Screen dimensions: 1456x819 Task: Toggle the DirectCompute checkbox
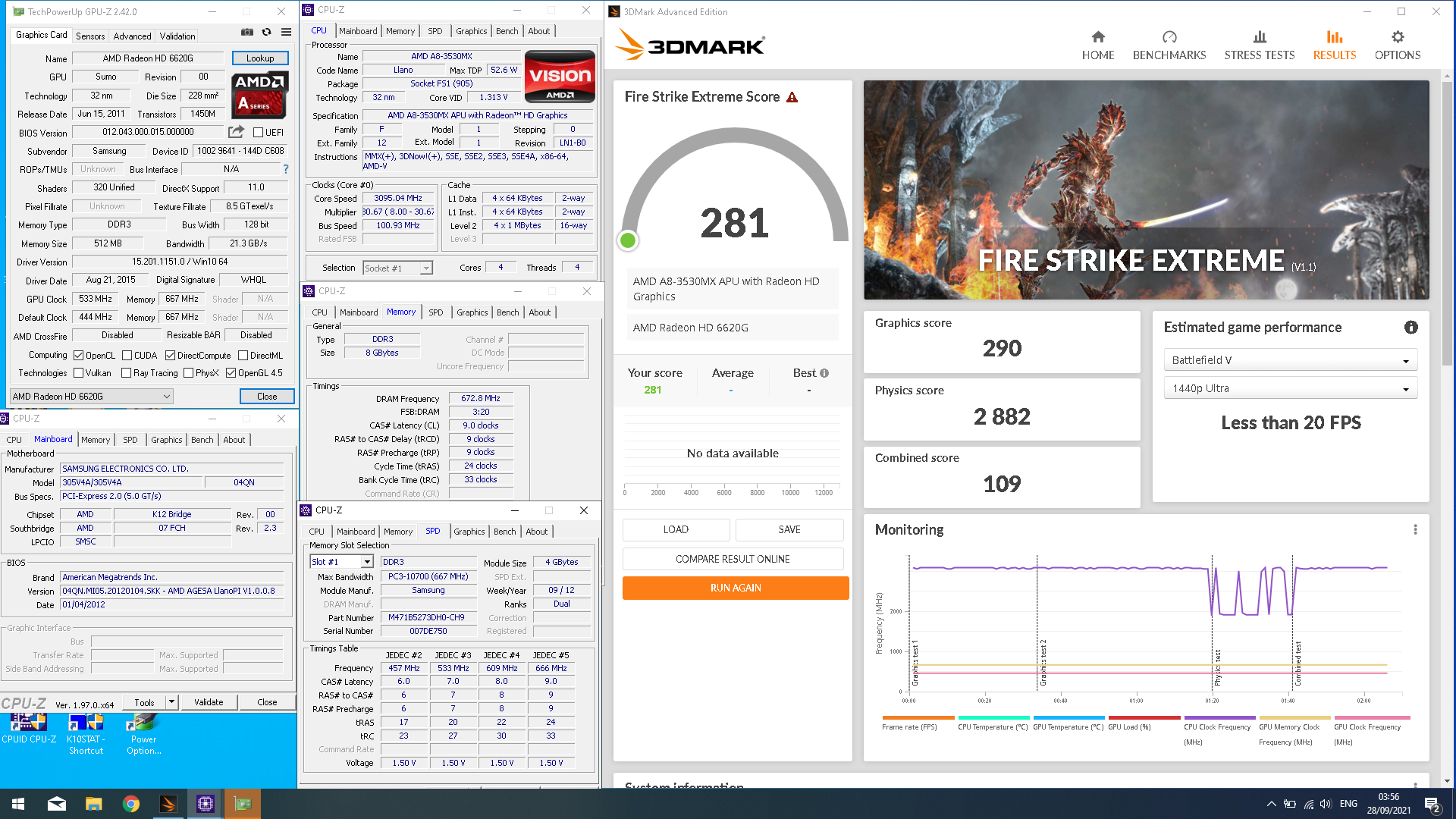170,355
